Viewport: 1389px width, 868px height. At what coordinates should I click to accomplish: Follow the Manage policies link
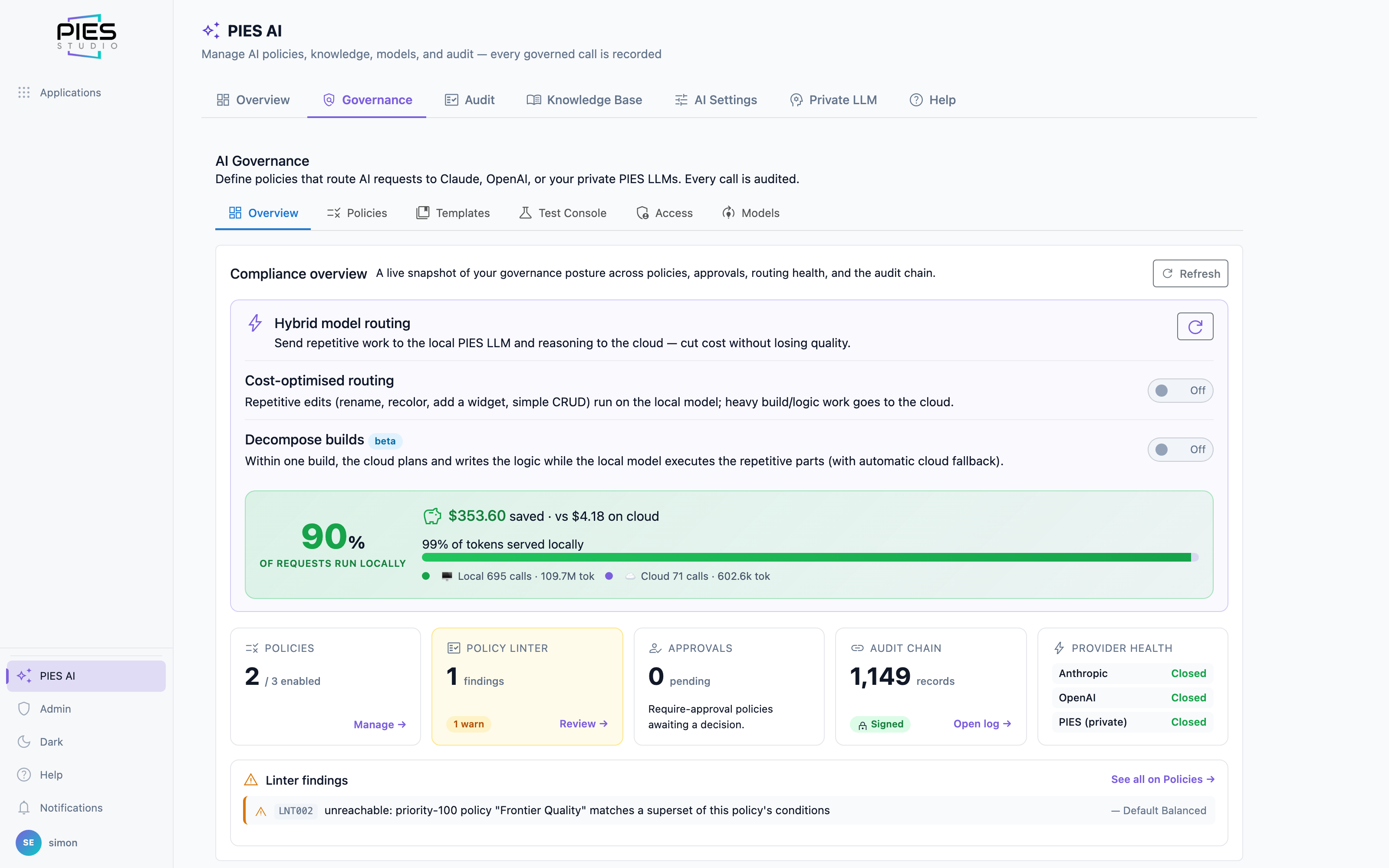(379, 724)
